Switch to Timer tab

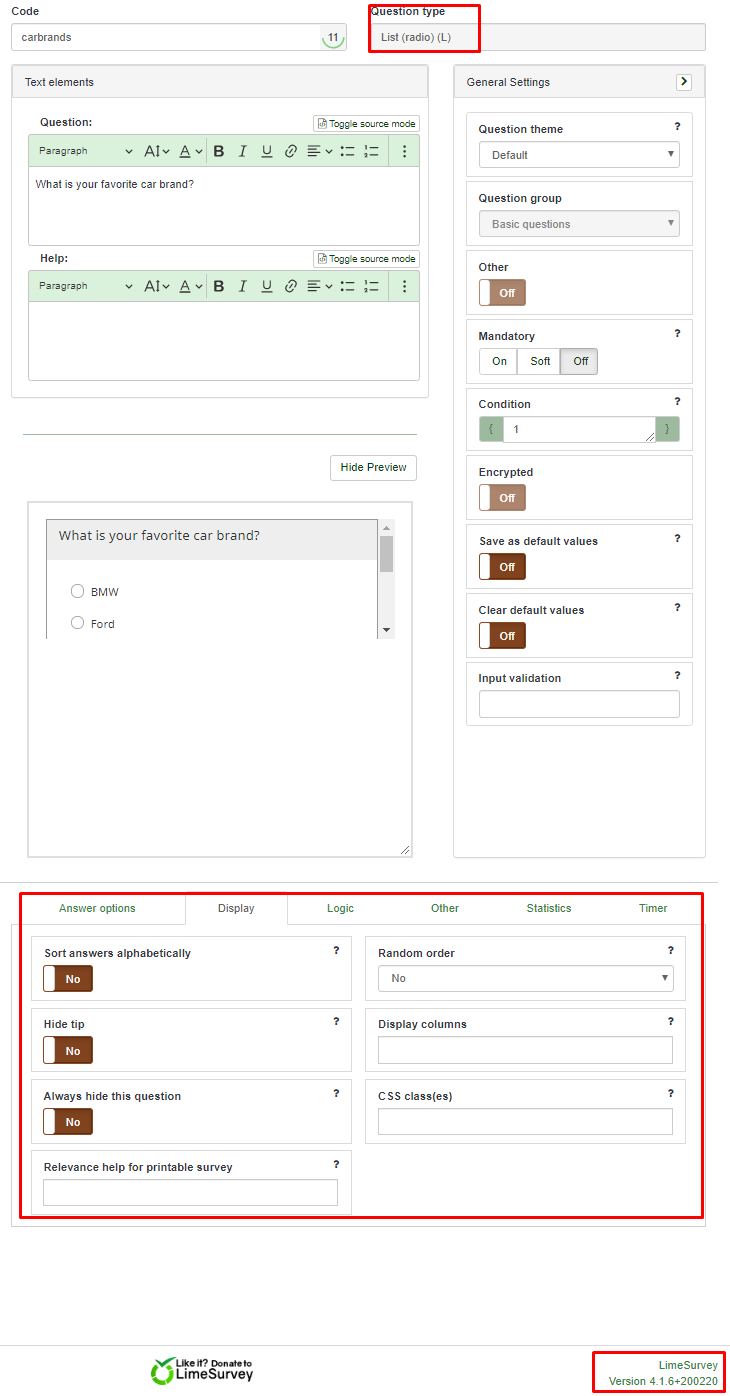click(653, 908)
